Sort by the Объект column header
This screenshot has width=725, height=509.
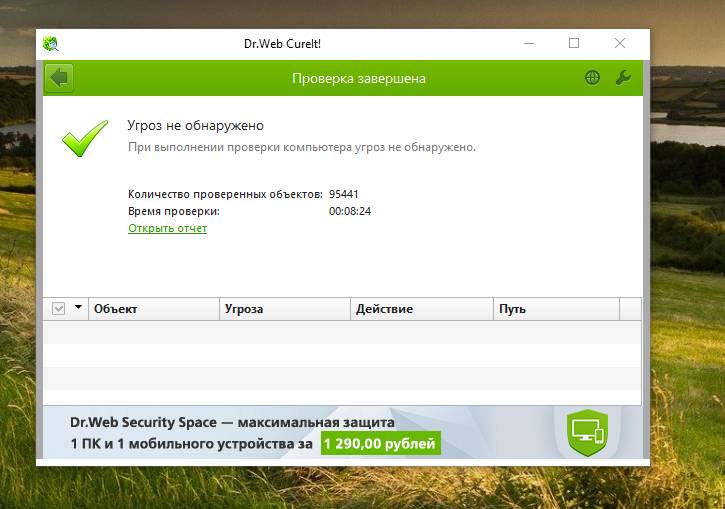click(154, 309)
